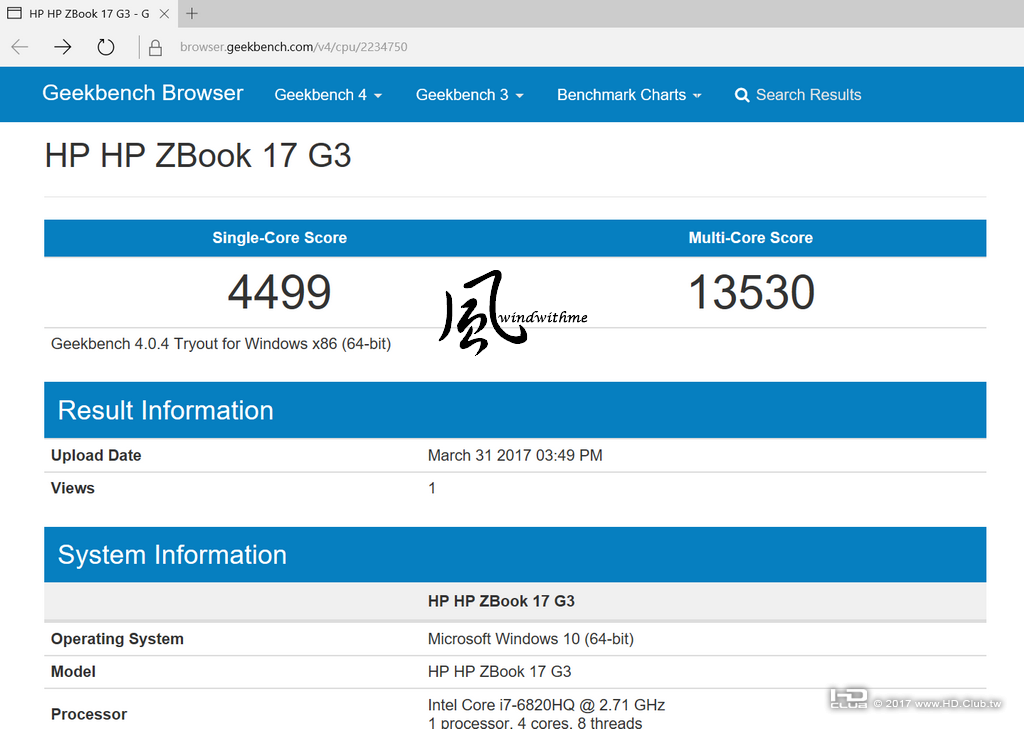
Task: Click the Result Information section header
Action: [515, 410]
